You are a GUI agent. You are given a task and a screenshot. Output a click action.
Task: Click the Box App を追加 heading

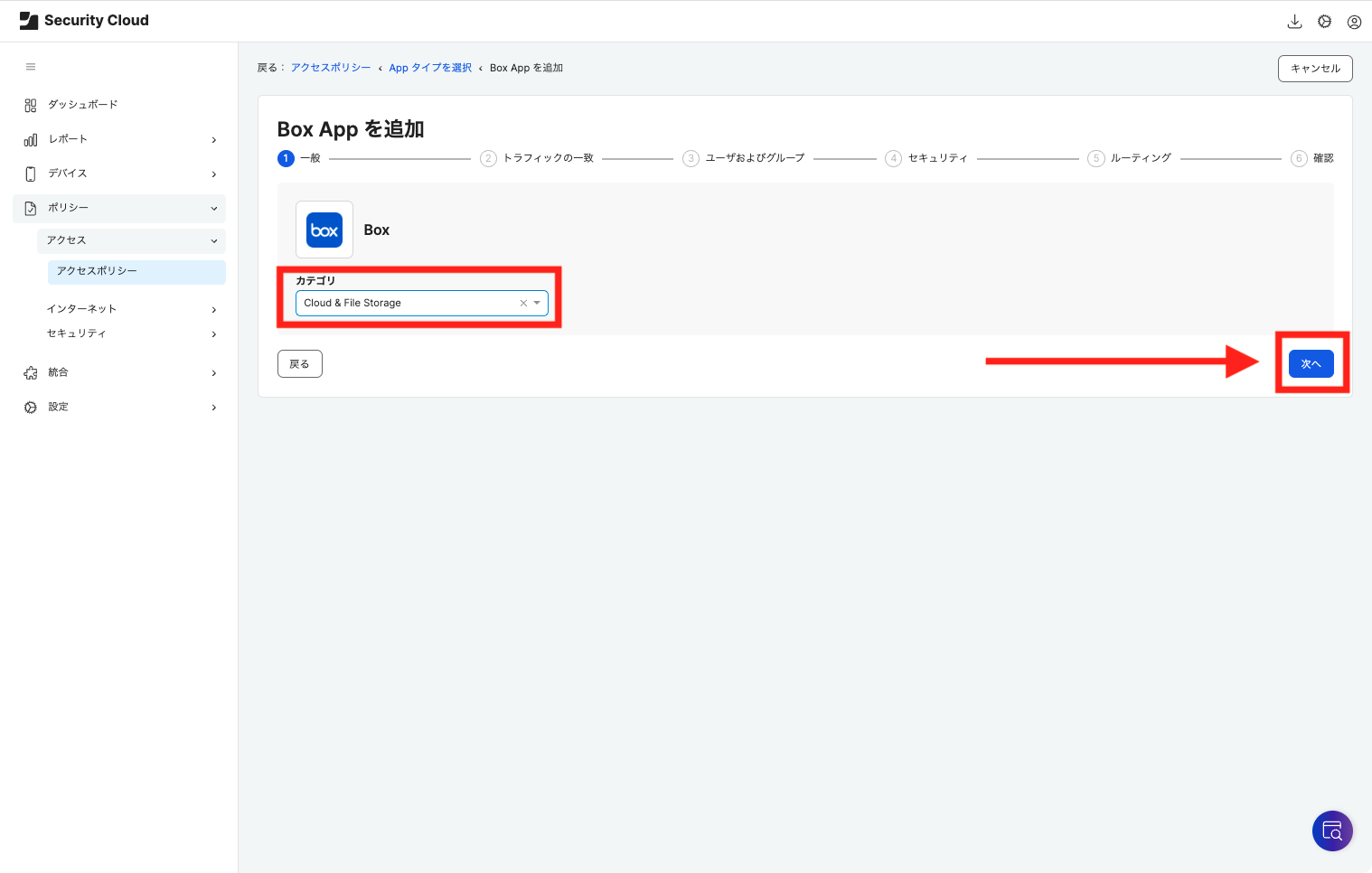tap(351, 129)
